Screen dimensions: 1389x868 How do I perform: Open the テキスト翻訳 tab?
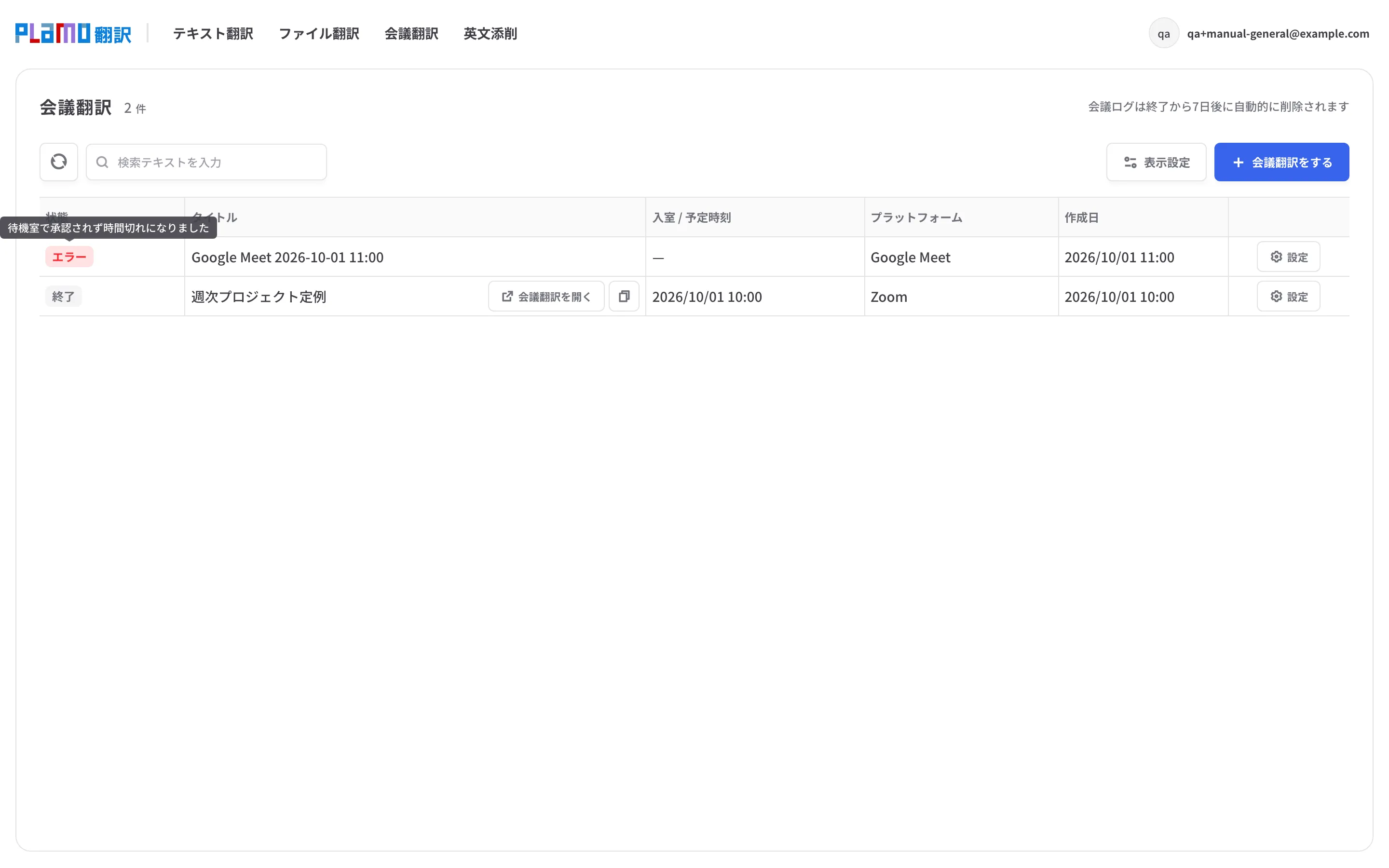pos(213,33)
